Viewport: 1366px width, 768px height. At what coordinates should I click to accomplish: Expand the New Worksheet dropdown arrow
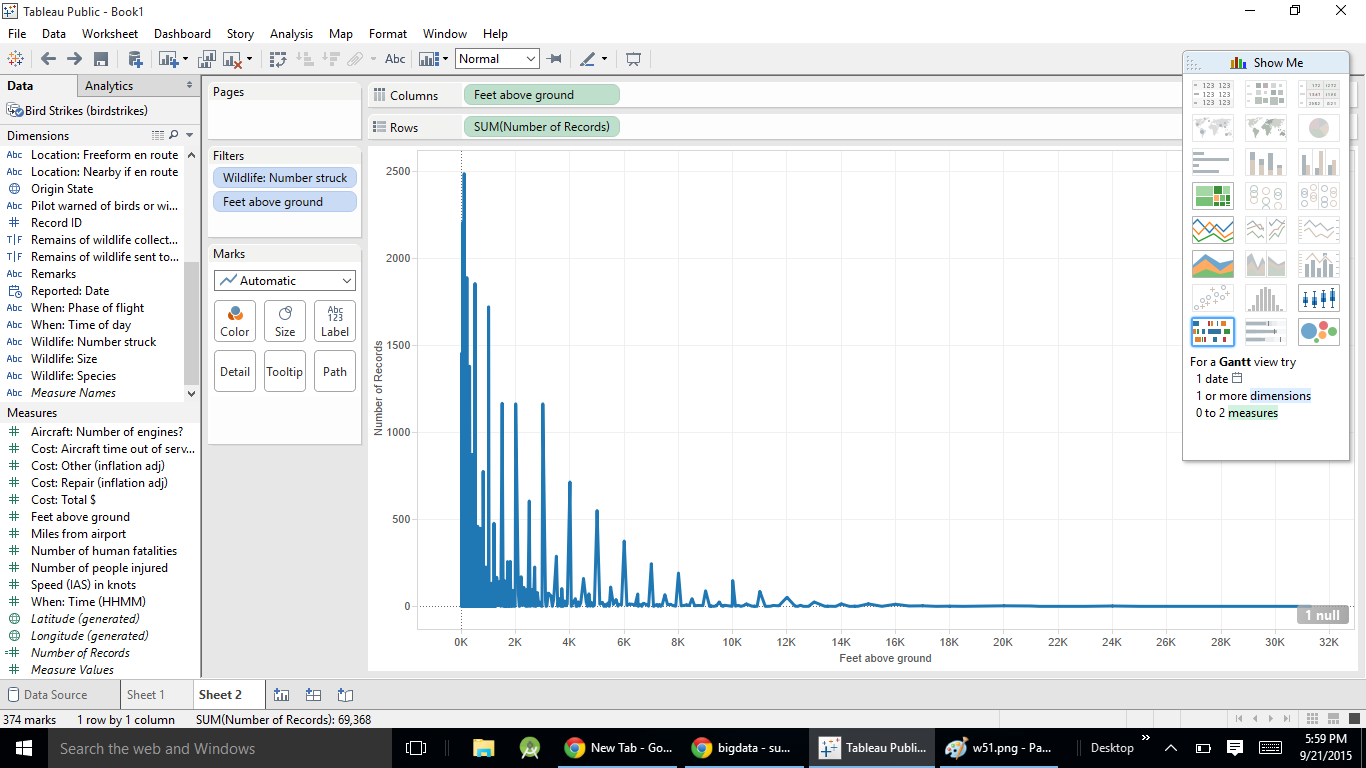(184, 59)
